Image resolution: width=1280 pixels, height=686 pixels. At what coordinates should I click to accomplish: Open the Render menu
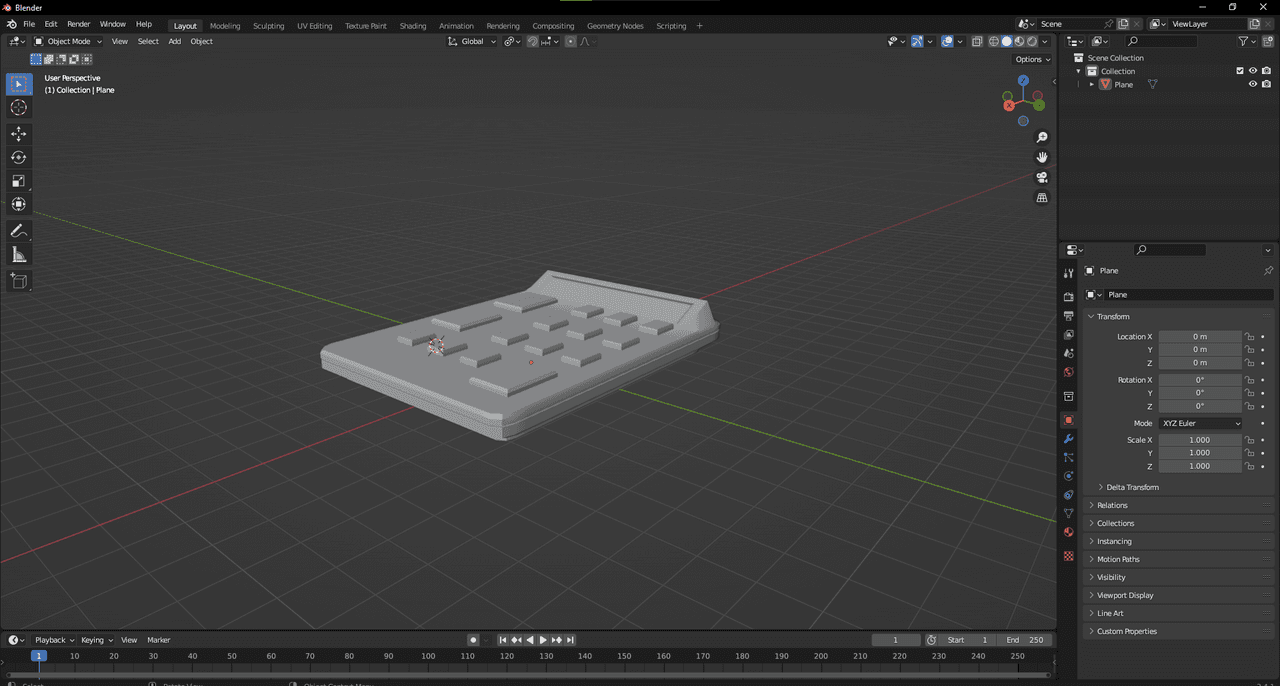(x=78, y=24)
